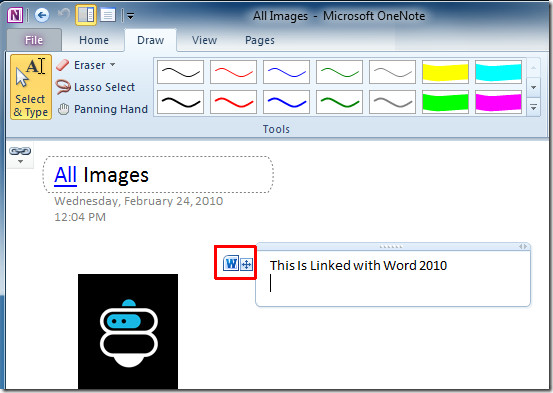Click the move handle beside Word icon
Image resolution: width=553 pixels, height=393 pixels.
pos(247,264)
